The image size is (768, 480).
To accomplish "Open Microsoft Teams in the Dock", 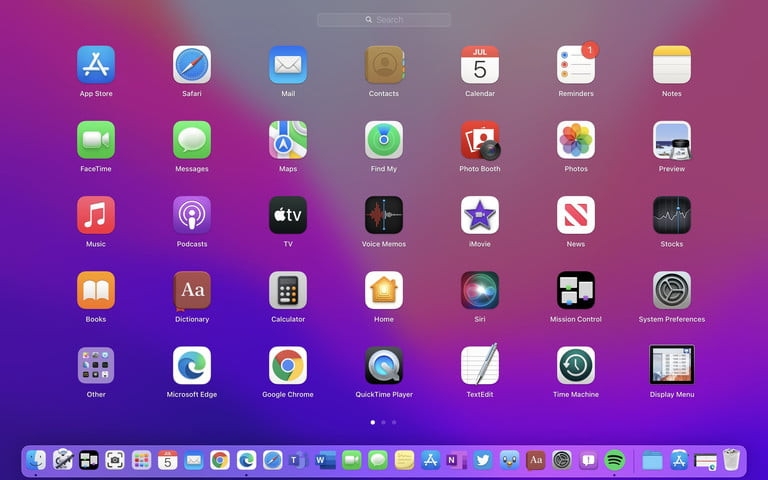I will pos(298,460).
